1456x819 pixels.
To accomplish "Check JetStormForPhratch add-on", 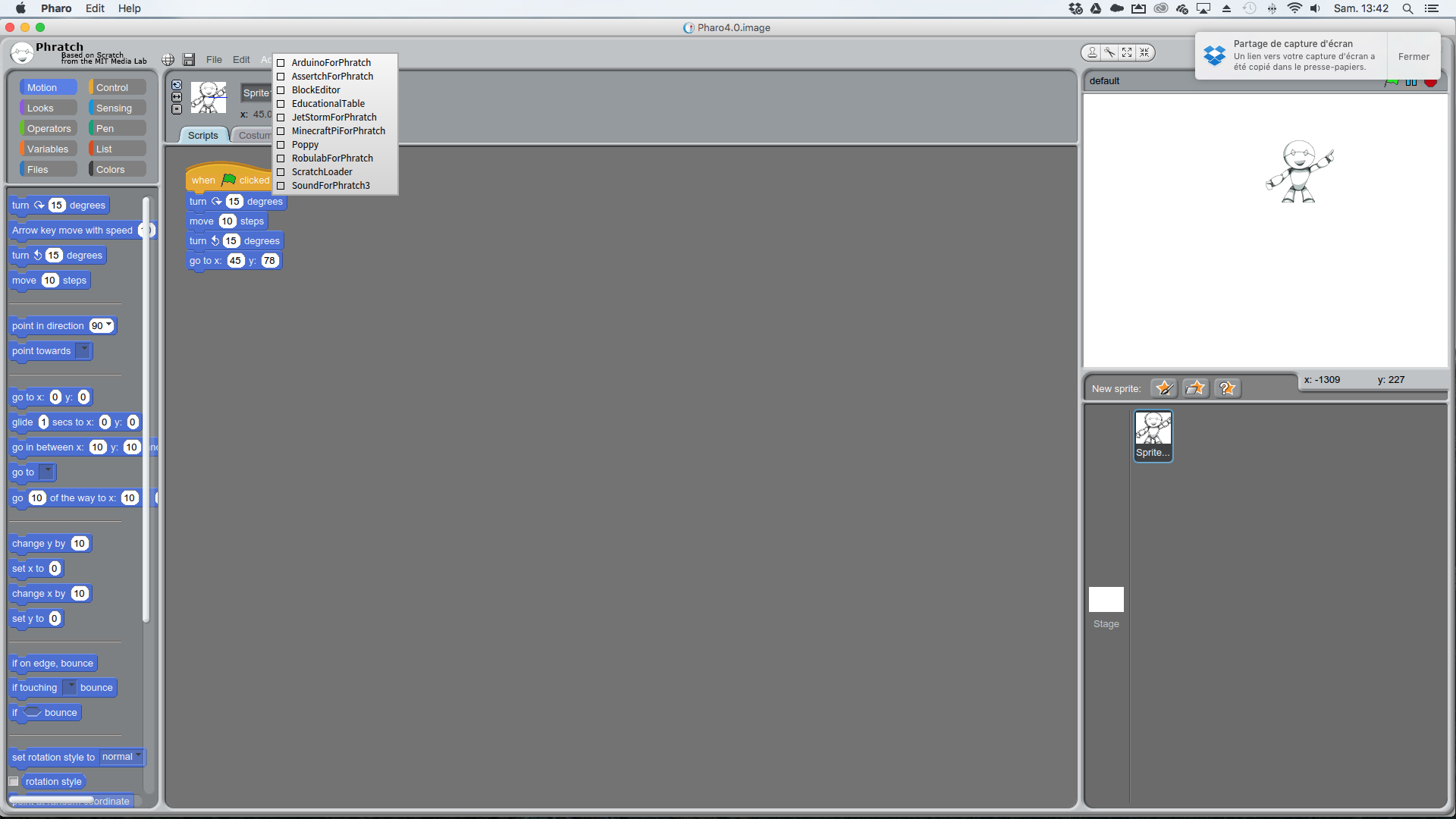I will [x=281, y=118].
